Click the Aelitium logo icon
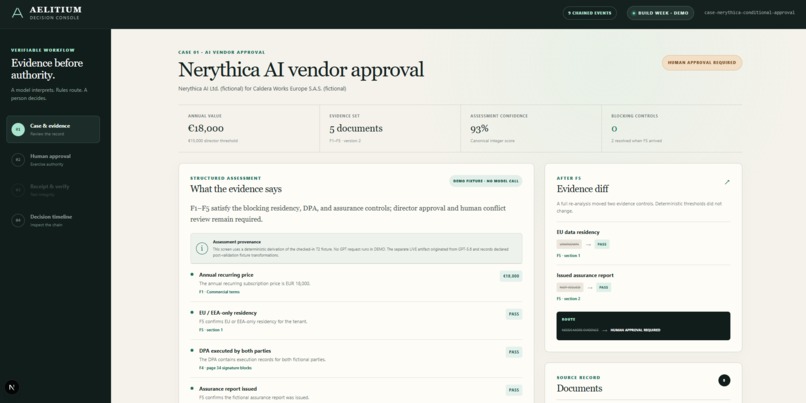 click(17, 13)
